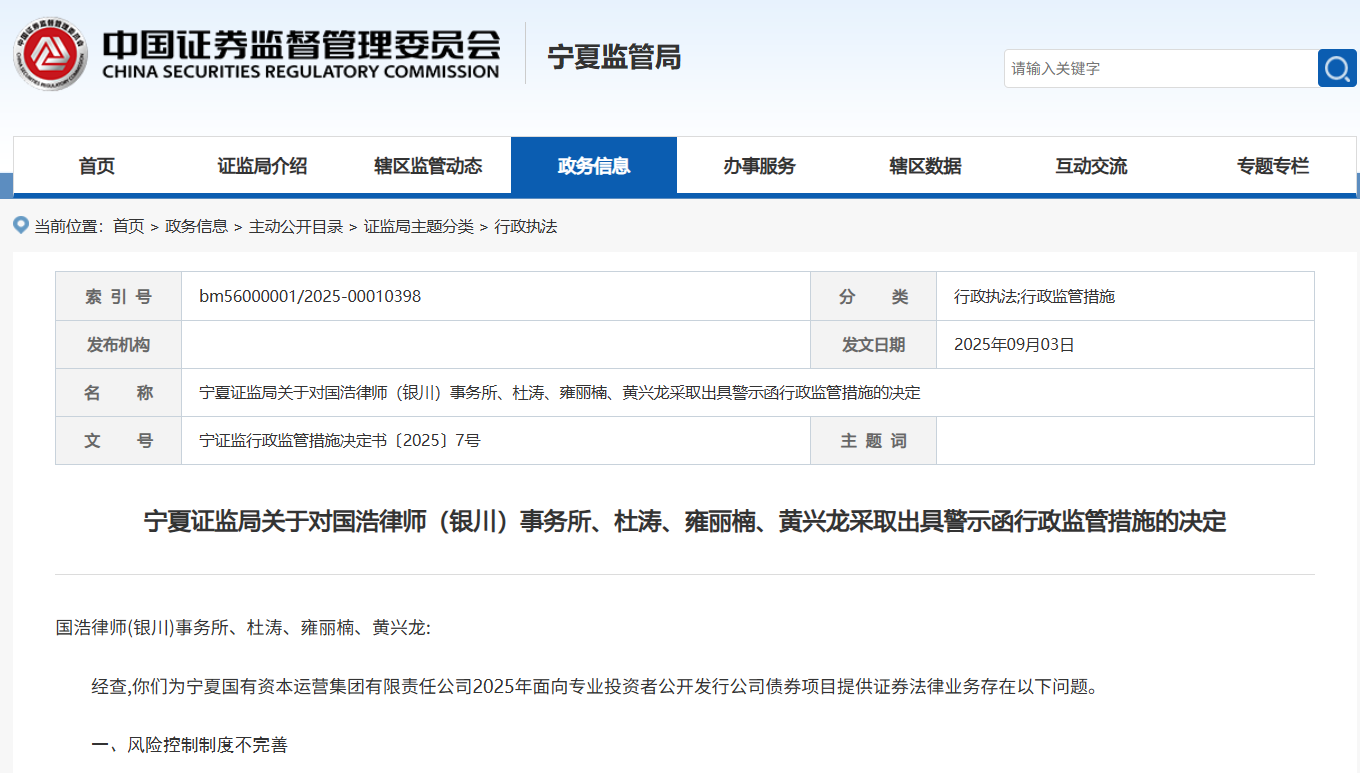Click the index number bm56000001/2025-00010398
Image resolution: width=1360 pixels, height=773 pixels.
coord(310,296)
